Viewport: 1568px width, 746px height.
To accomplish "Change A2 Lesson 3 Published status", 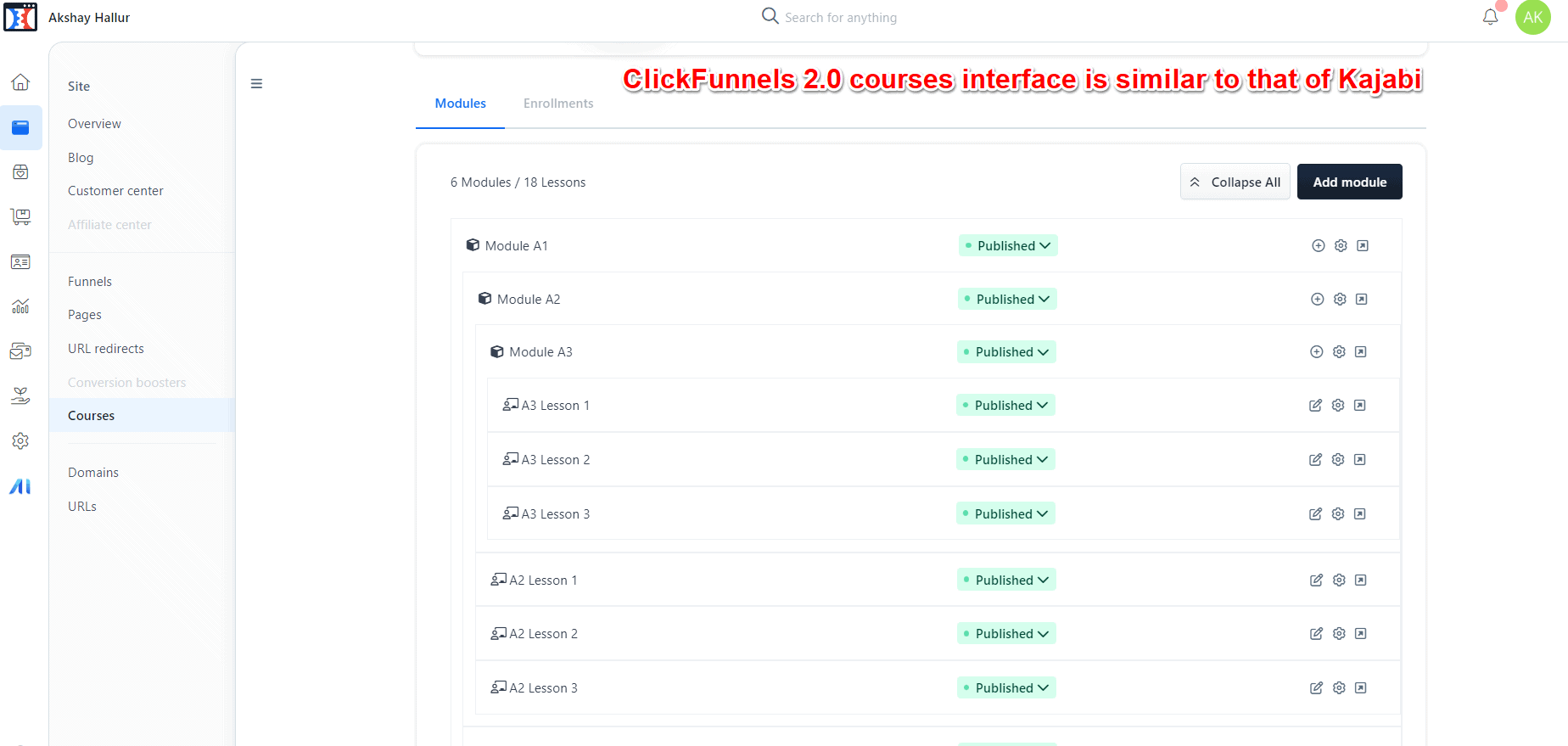I will tap(1006, 688).
